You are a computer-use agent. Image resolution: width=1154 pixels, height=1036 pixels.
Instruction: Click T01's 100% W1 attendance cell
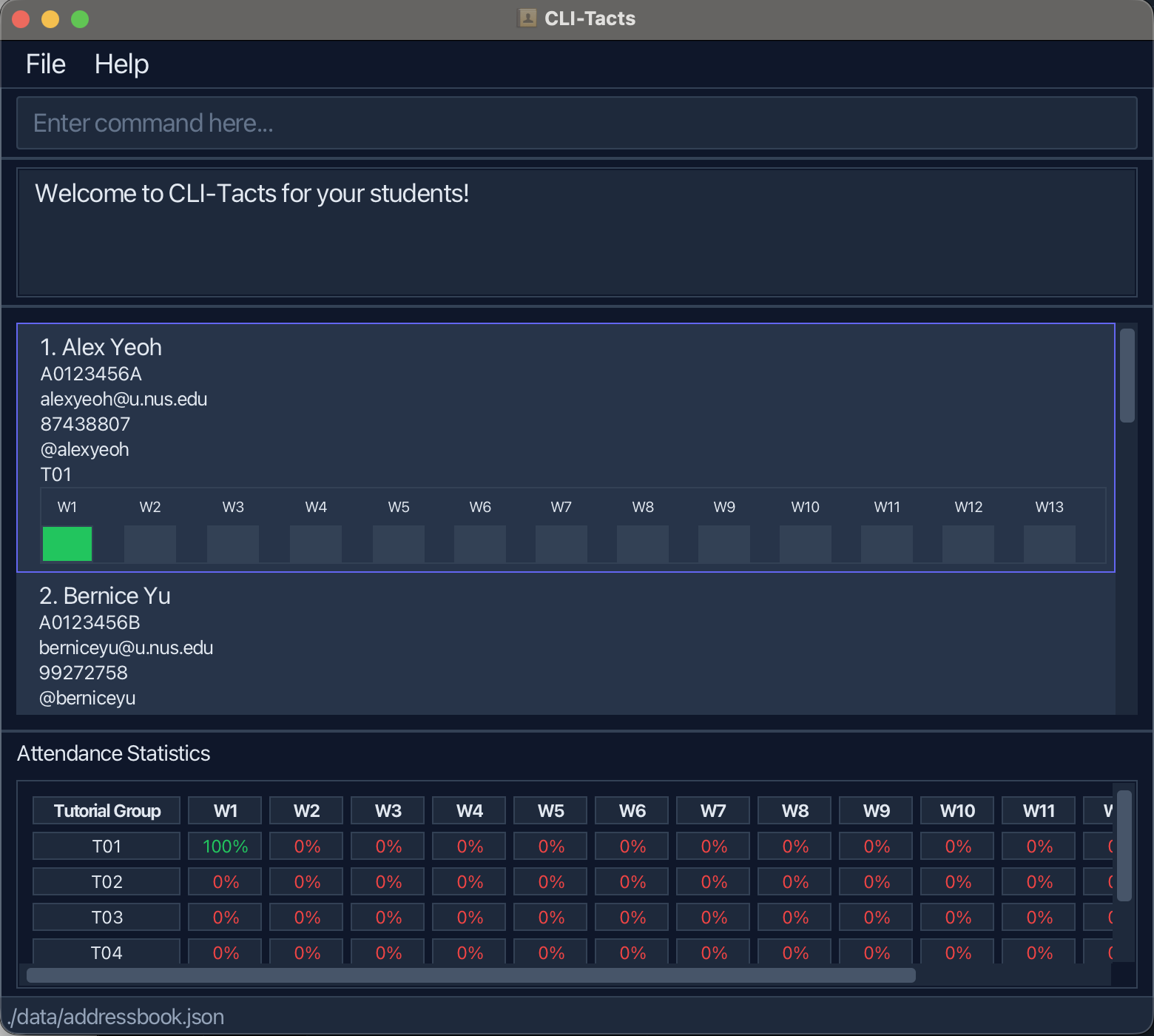(225, 847)
